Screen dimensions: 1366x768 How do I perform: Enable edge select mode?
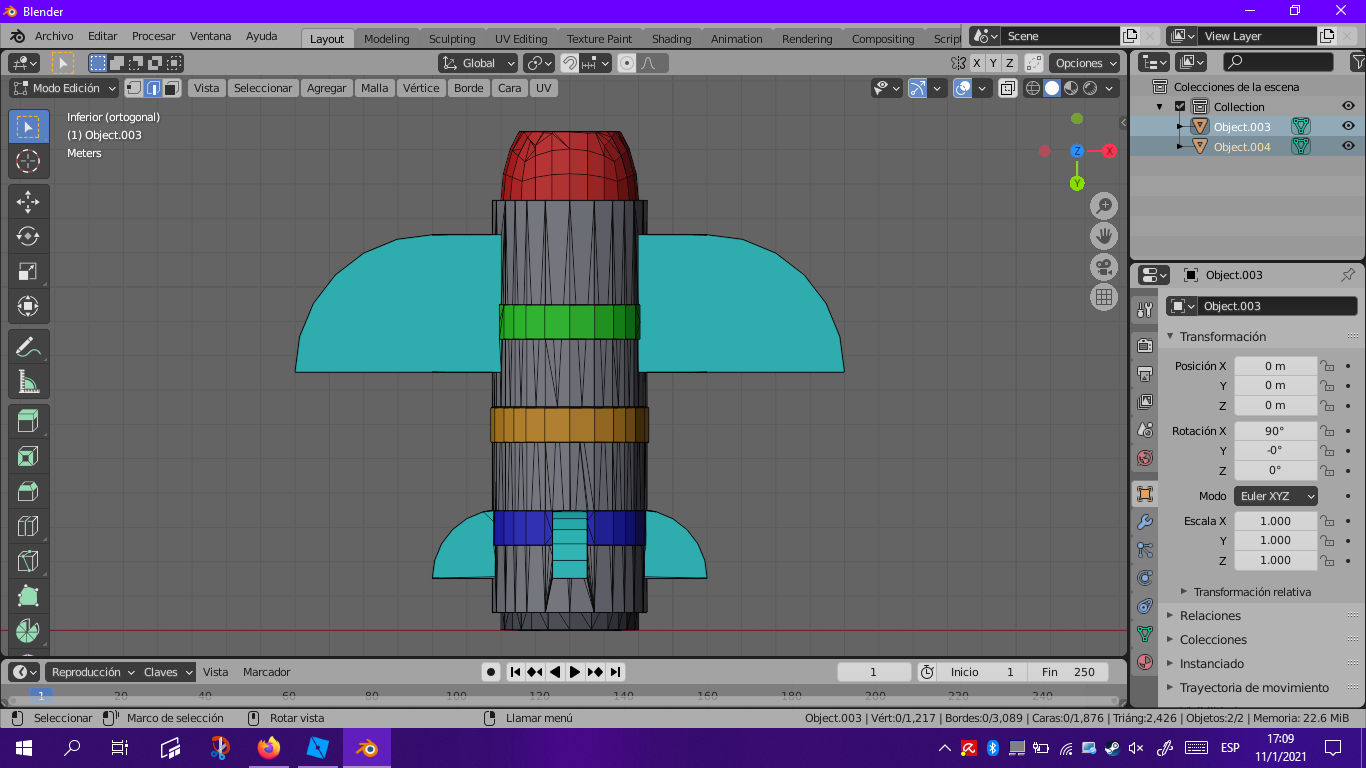click(153, 88)
